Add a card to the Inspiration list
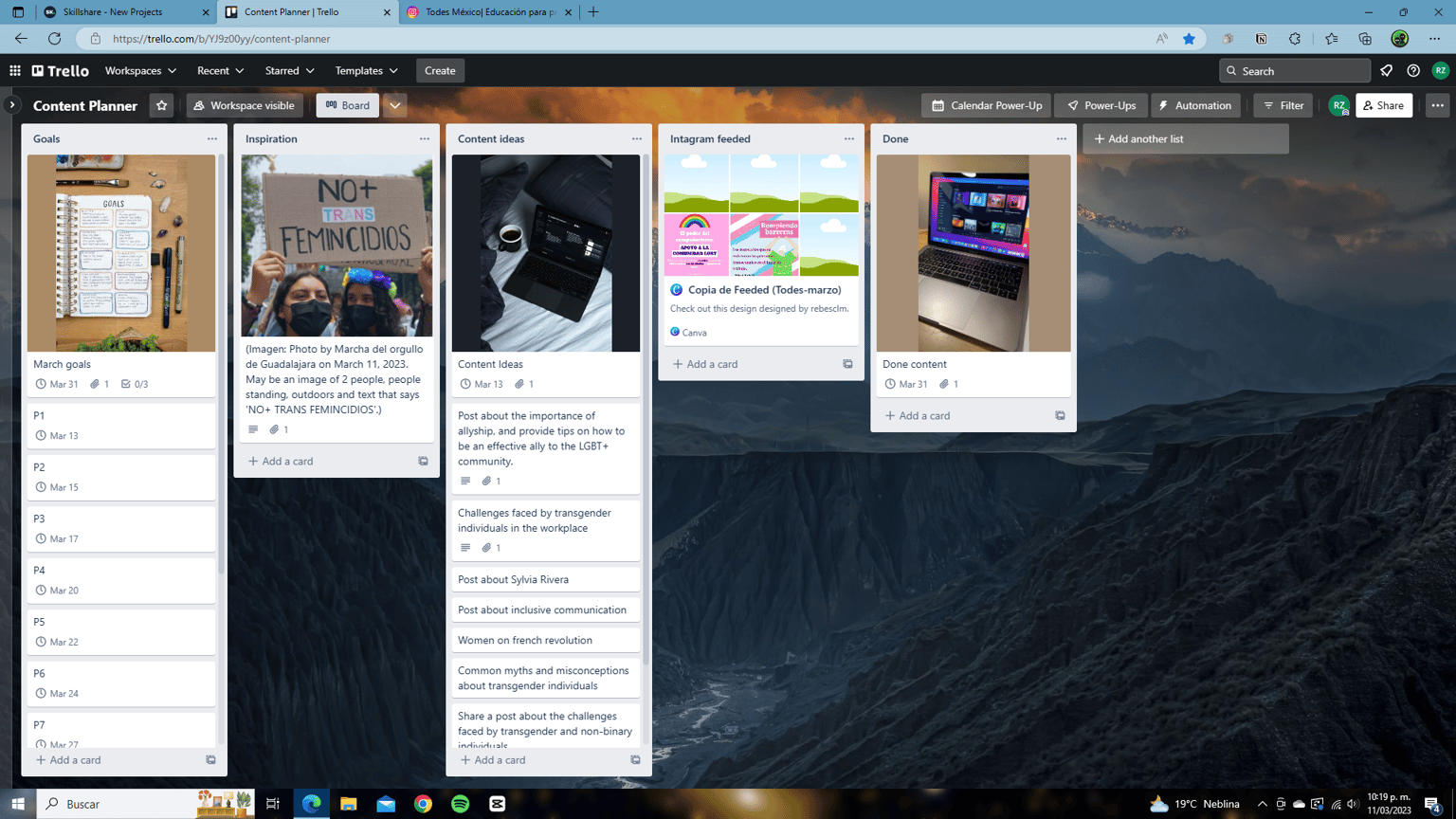 (x=281, y=462)
